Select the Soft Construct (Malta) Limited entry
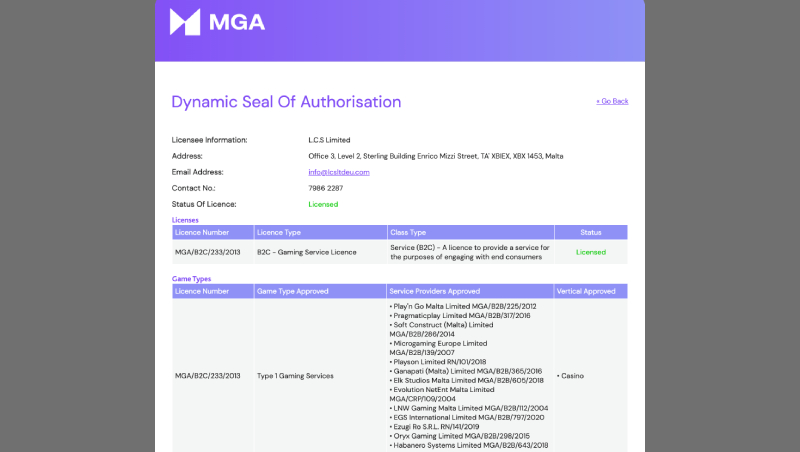The image size is (800, 452). [x=441, y=329]
